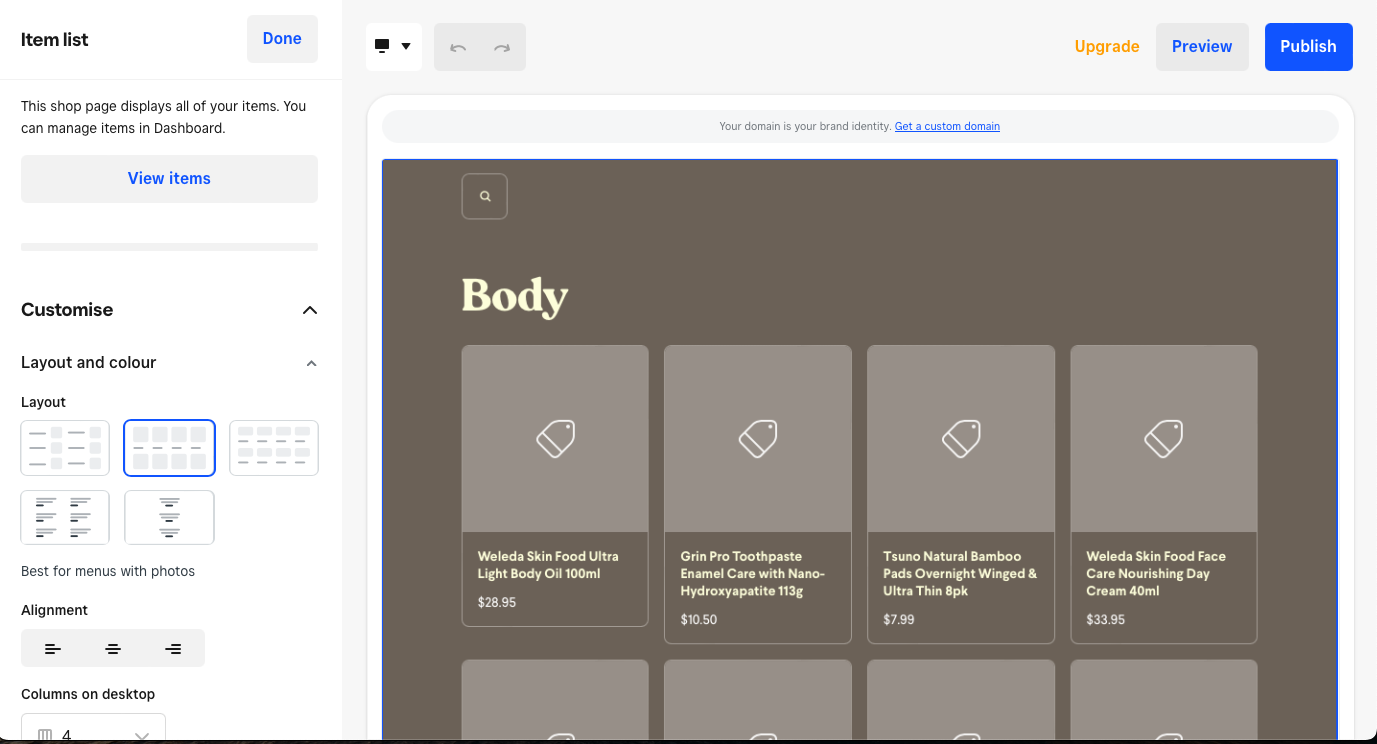Image resolution: width=1377 pixels, height=744 pixels.
Task: Open the Columns on desktop dropdown
Action: coord(93,728)
